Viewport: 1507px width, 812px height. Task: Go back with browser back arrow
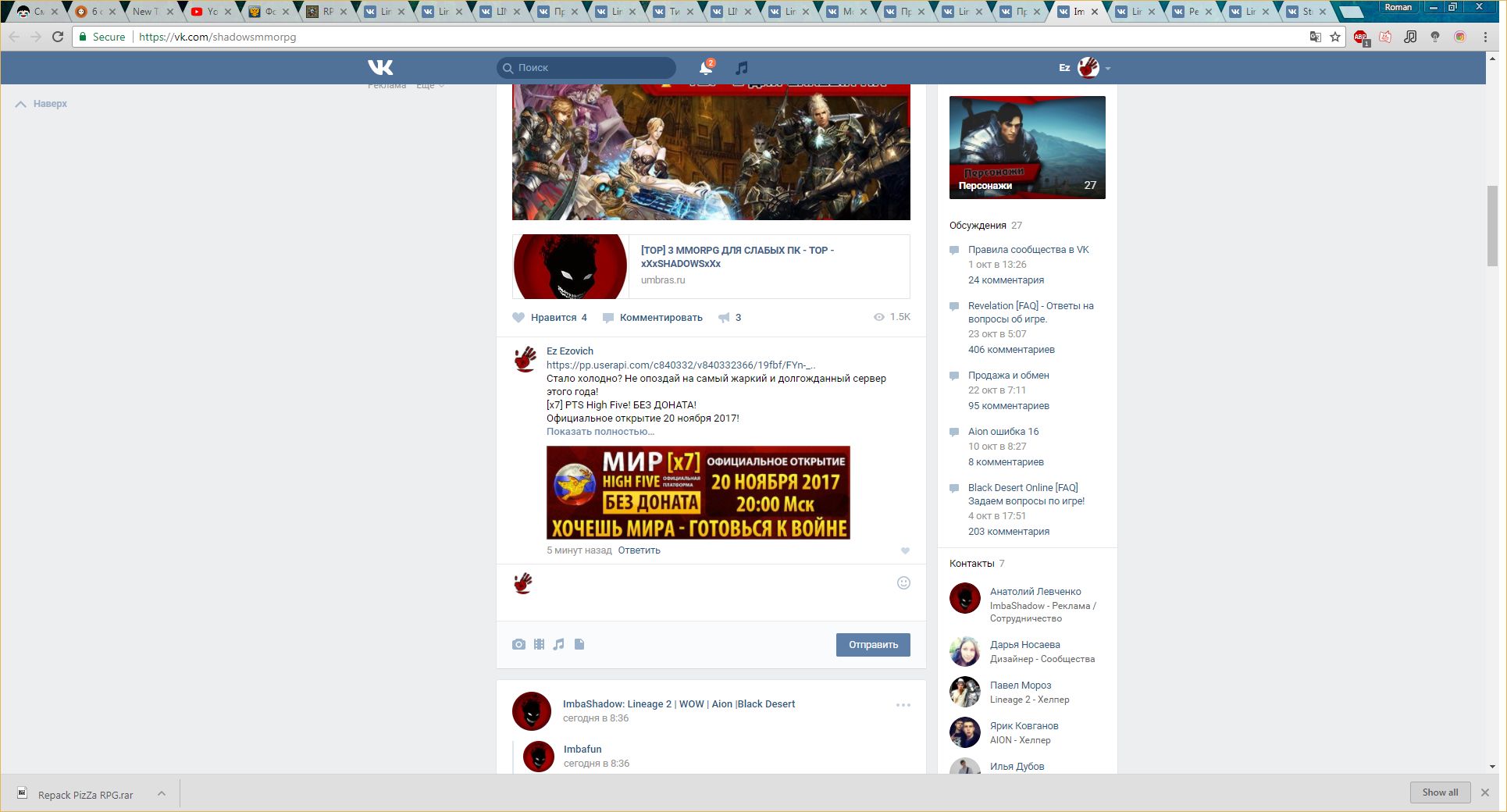tap(14, 37)
